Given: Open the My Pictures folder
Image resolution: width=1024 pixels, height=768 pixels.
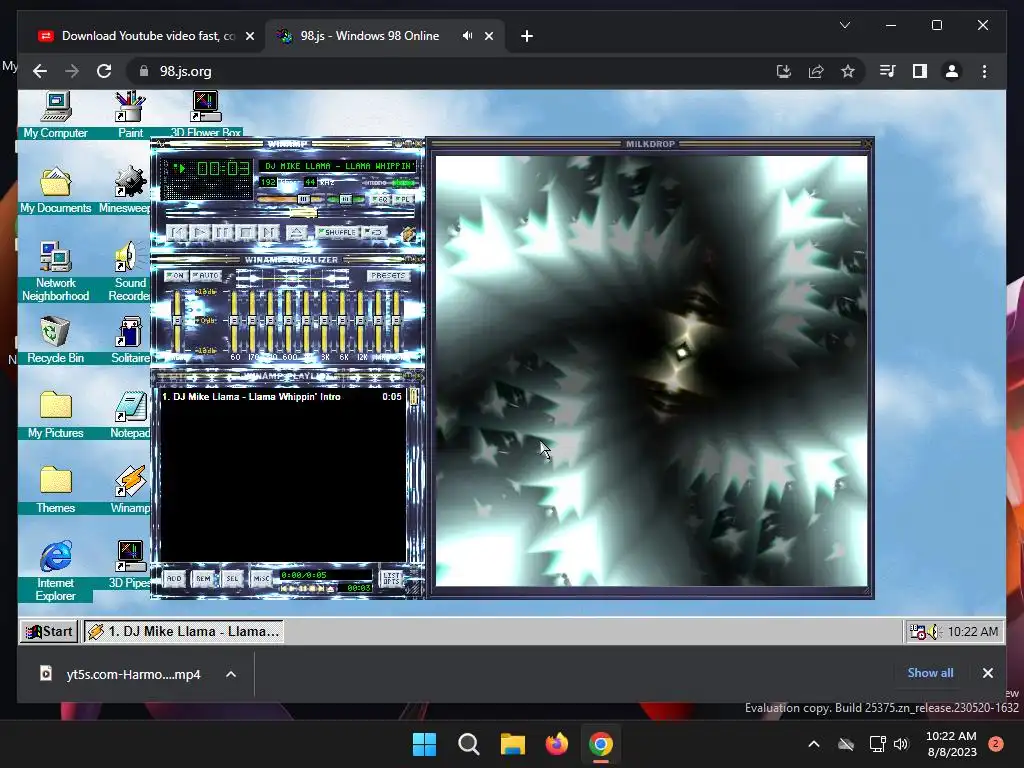Looking at the screenshot, I should click(56, 415).
